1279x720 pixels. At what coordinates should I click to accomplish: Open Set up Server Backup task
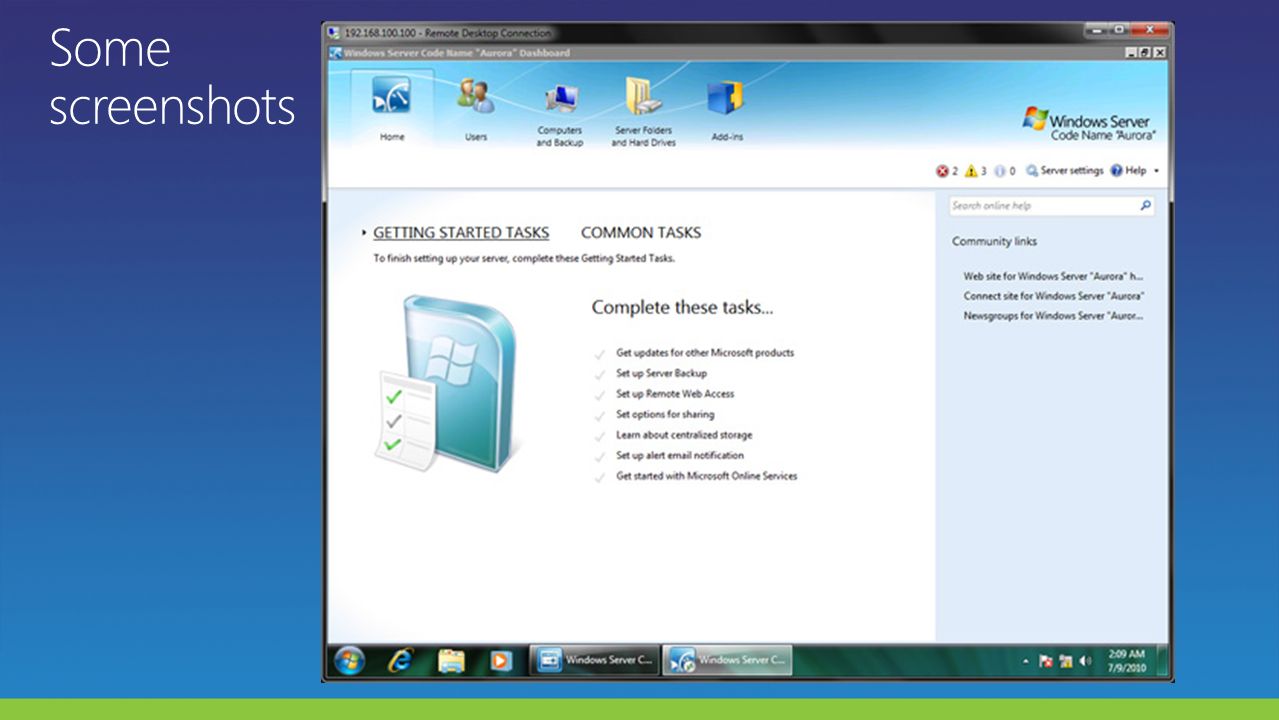click(661, 373)
